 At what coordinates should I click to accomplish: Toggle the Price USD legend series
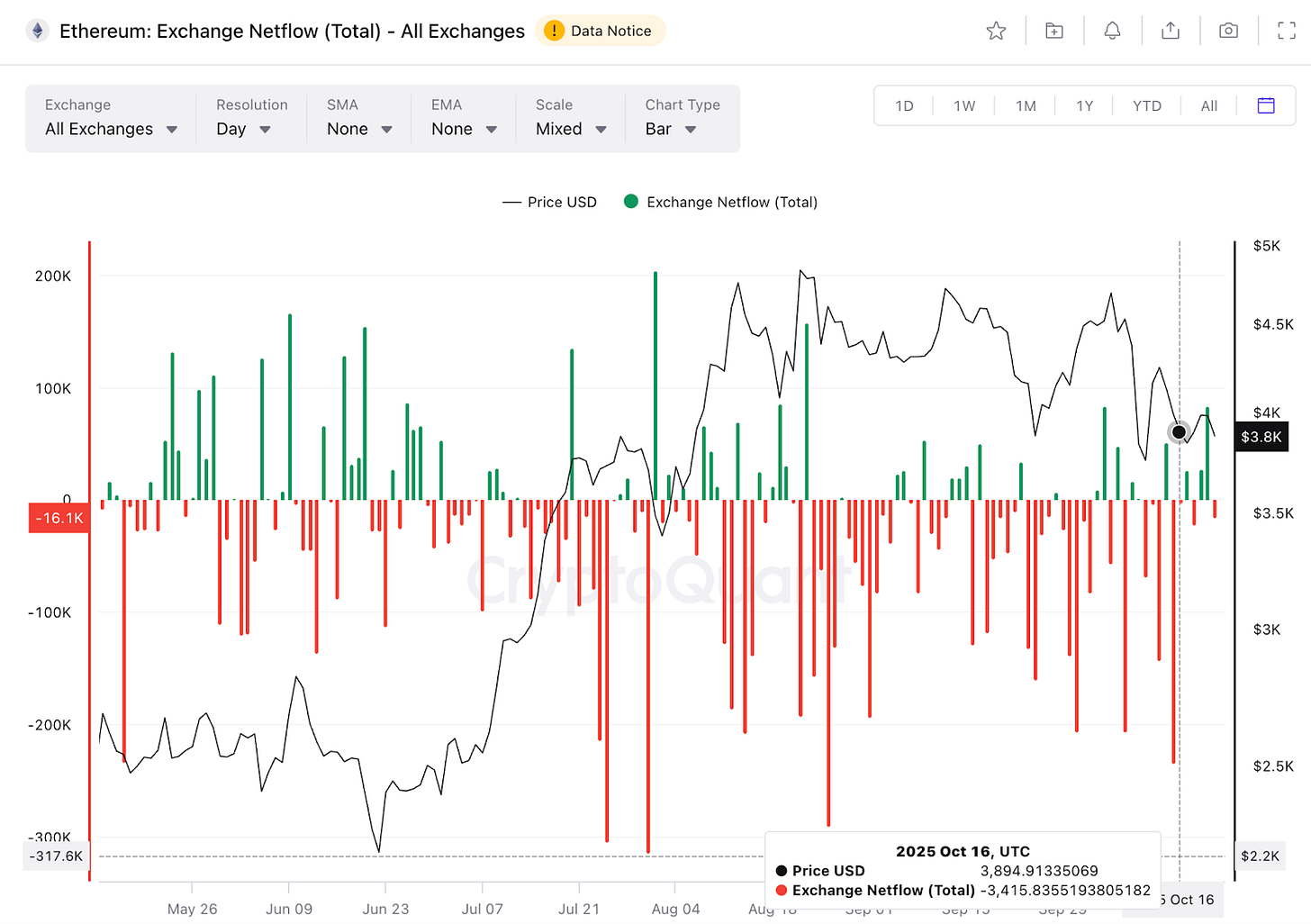tap(549, 202)
